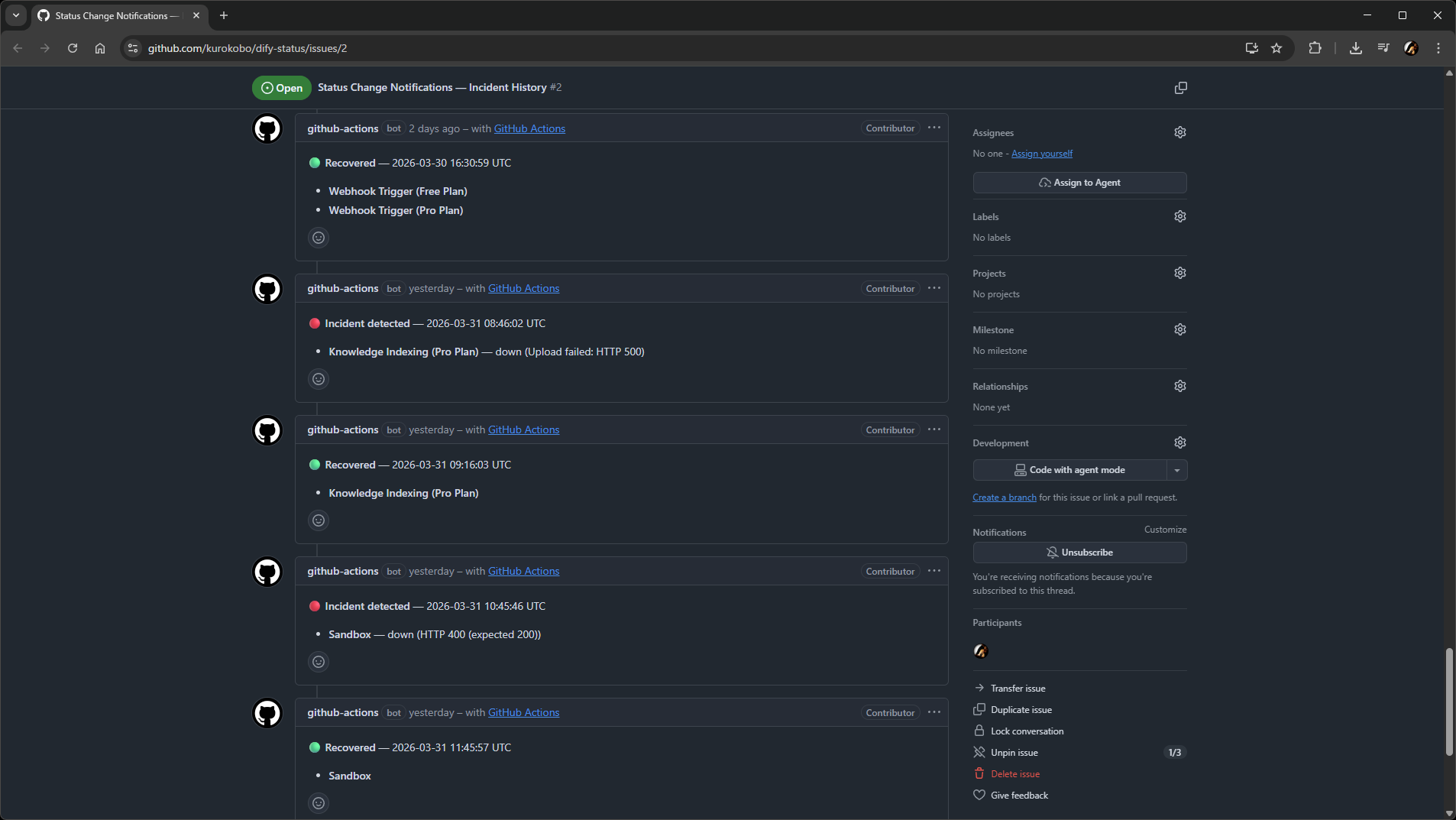This screenshot has height=820, width=1456.
Task: Click the page vertical scrollbar thumb
Action: pyautogui.click(x=1448, y=702)
